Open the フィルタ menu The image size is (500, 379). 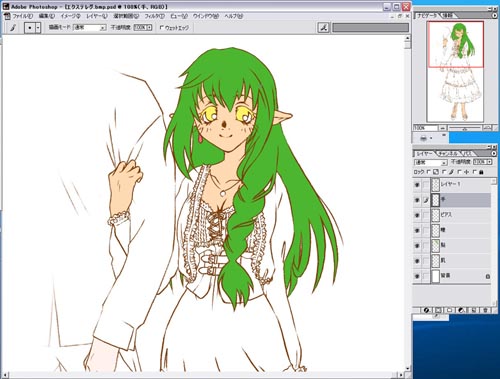pos(154,16)
